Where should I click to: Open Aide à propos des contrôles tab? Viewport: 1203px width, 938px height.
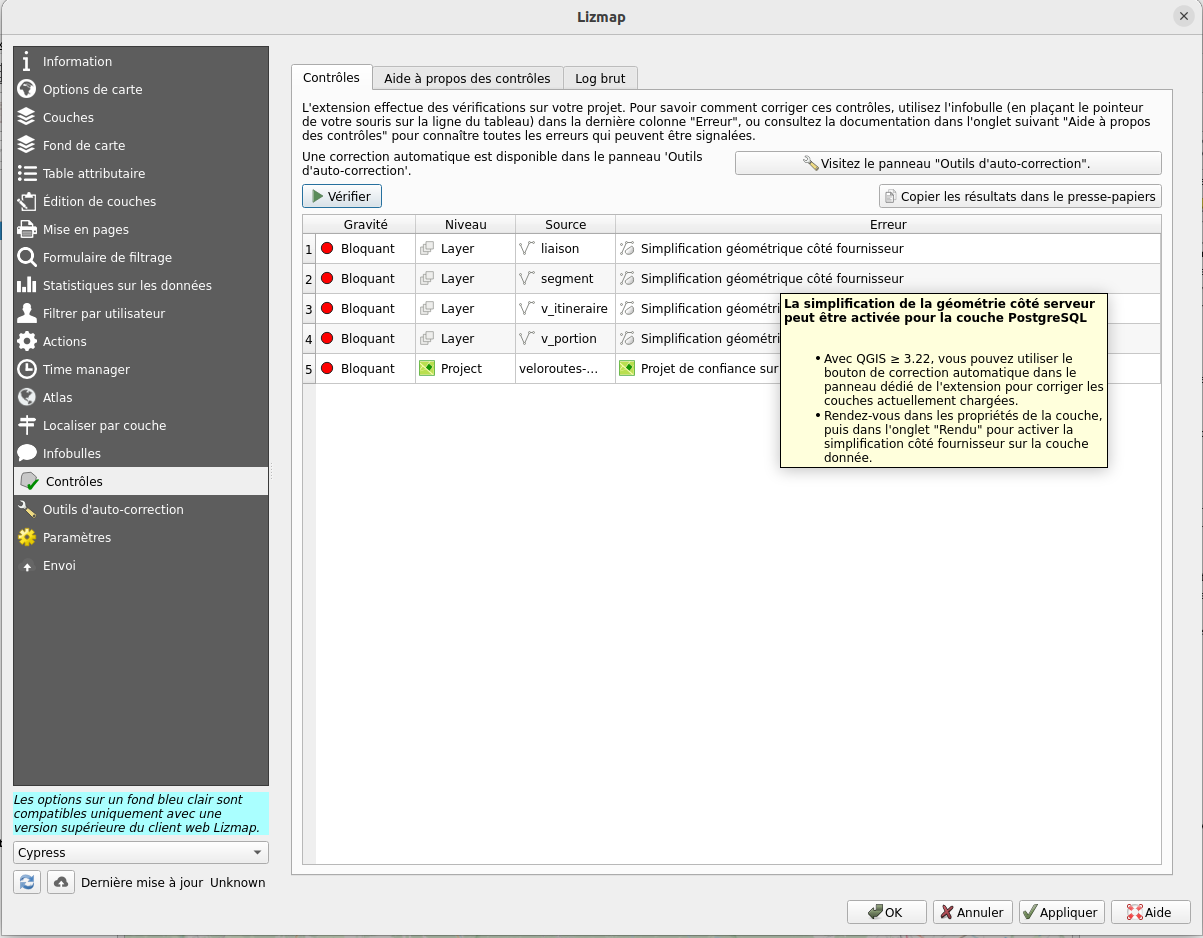[467, 78]
